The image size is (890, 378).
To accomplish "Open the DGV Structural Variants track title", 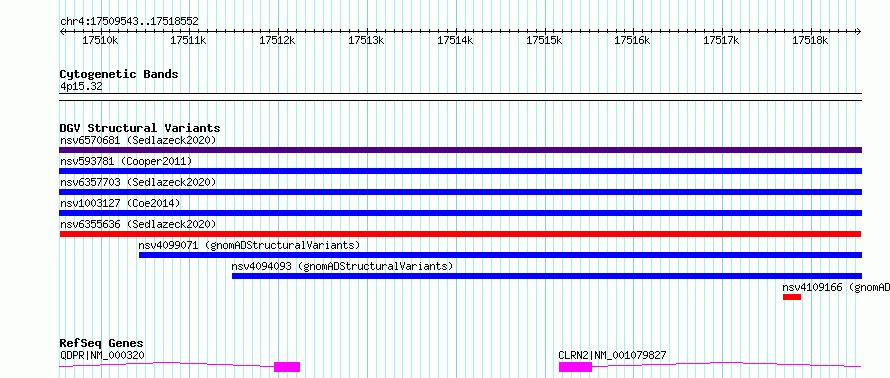I will 140,128.
